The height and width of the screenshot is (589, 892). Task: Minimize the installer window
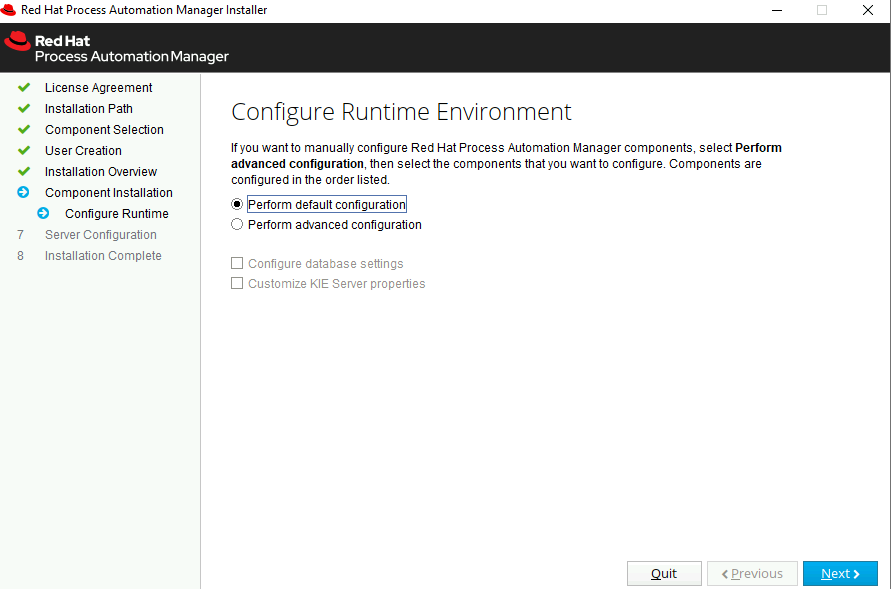[777, 10]
